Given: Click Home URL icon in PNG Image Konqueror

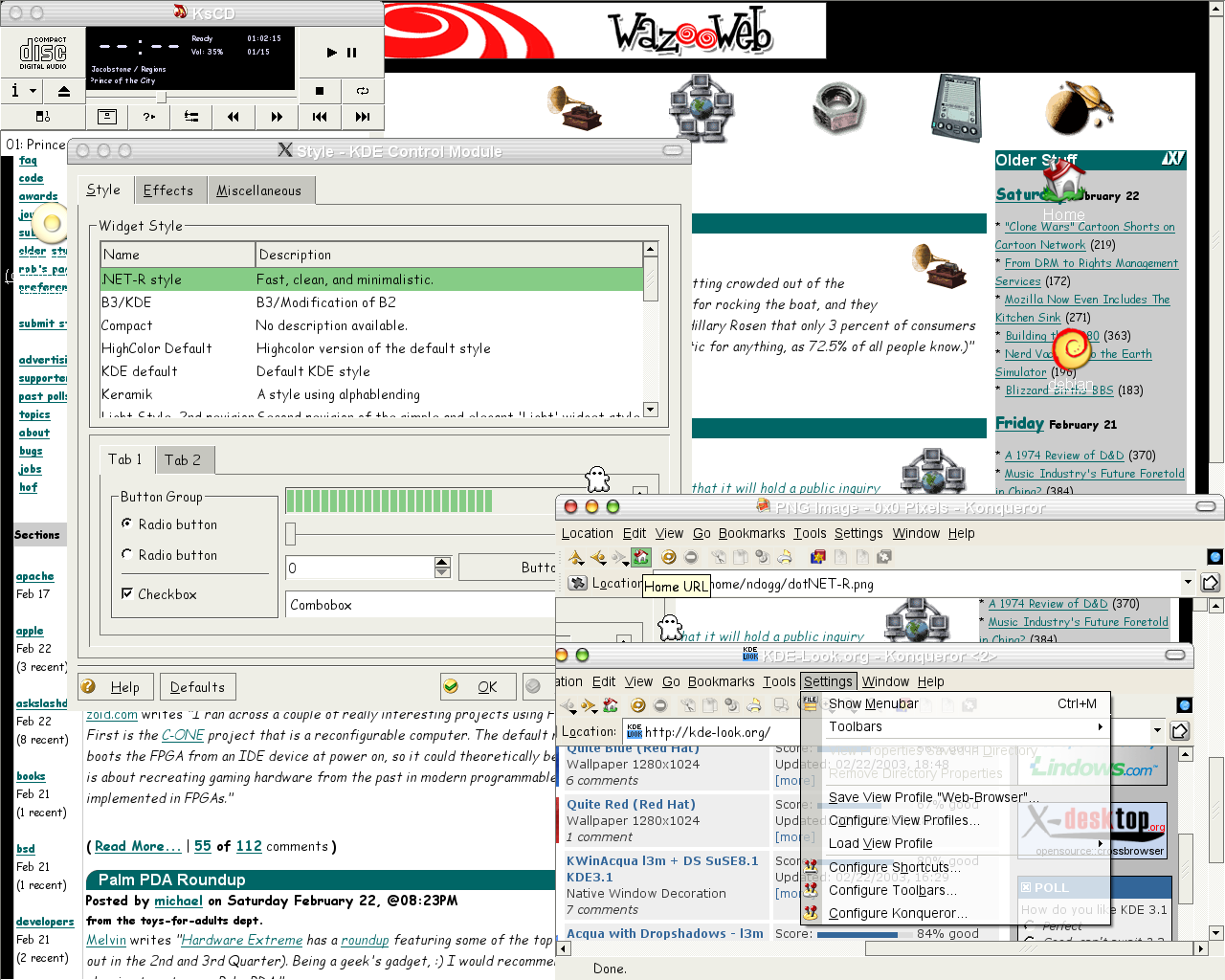Looking at the screenshot, I should point(641,557).
